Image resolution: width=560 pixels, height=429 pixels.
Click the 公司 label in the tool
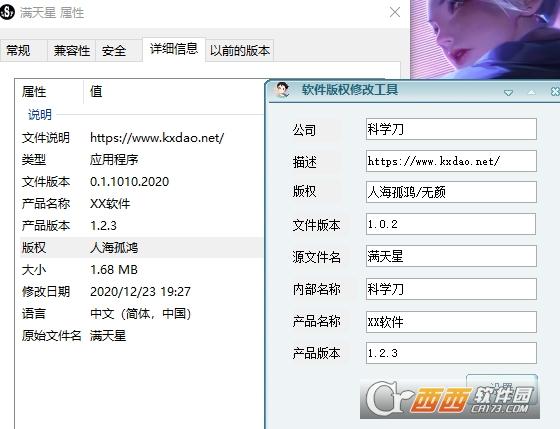pos(304,130)
